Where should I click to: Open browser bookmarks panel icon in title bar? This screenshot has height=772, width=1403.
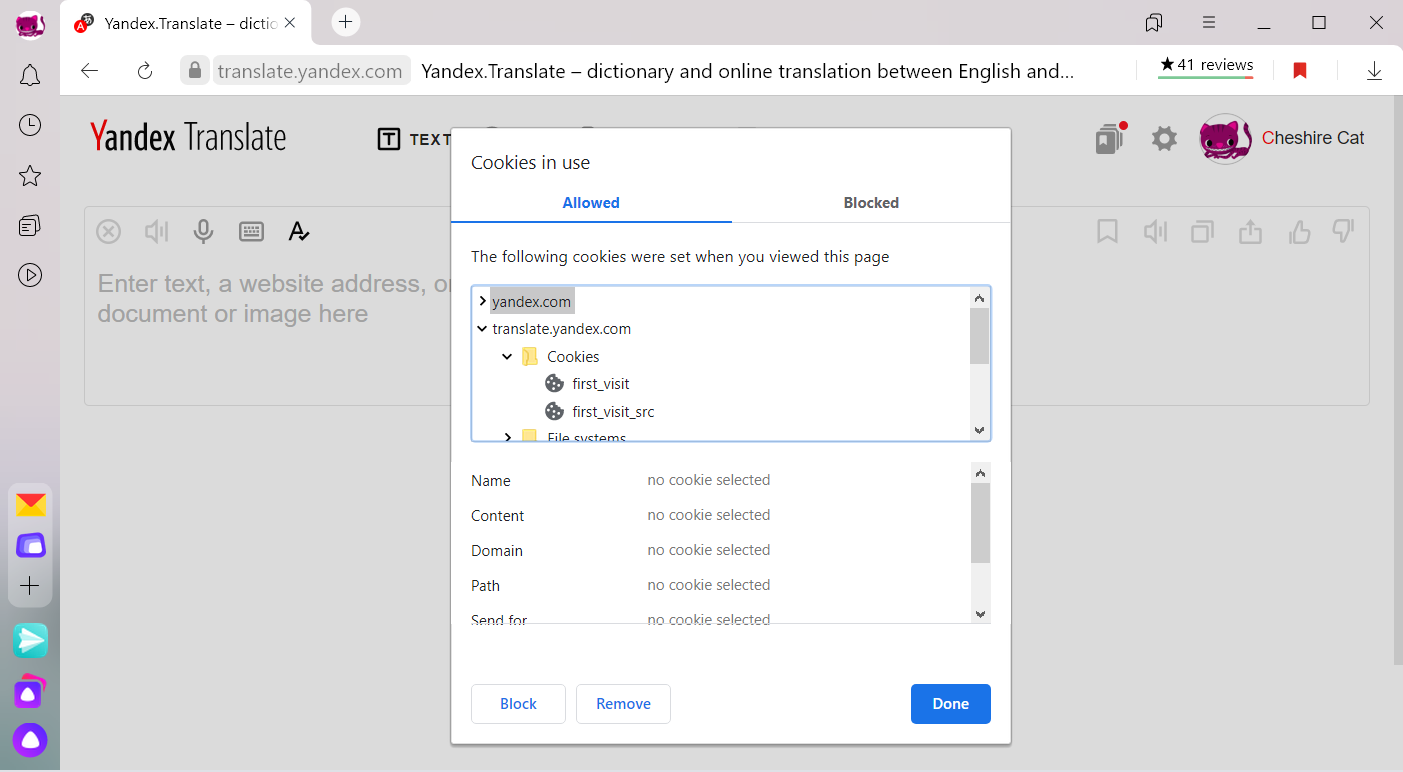[1154, 22]
